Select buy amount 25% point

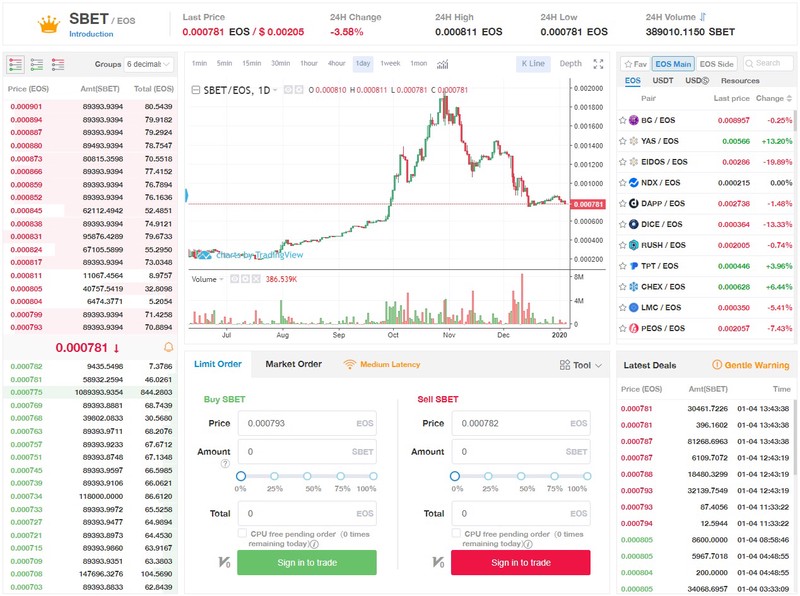[x=274, y=476]
